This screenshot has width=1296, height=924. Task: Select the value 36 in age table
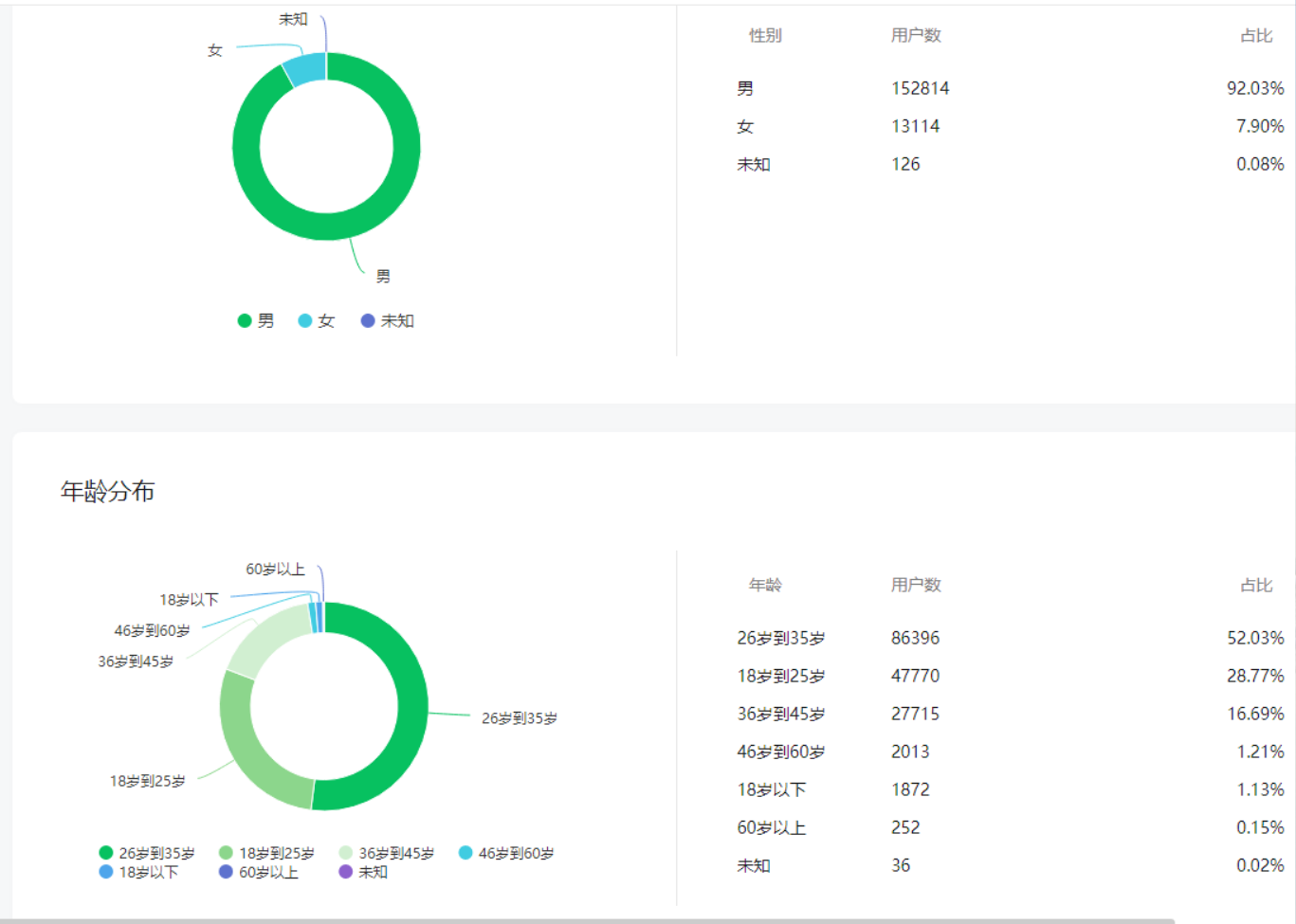click(x=901, y=865)
